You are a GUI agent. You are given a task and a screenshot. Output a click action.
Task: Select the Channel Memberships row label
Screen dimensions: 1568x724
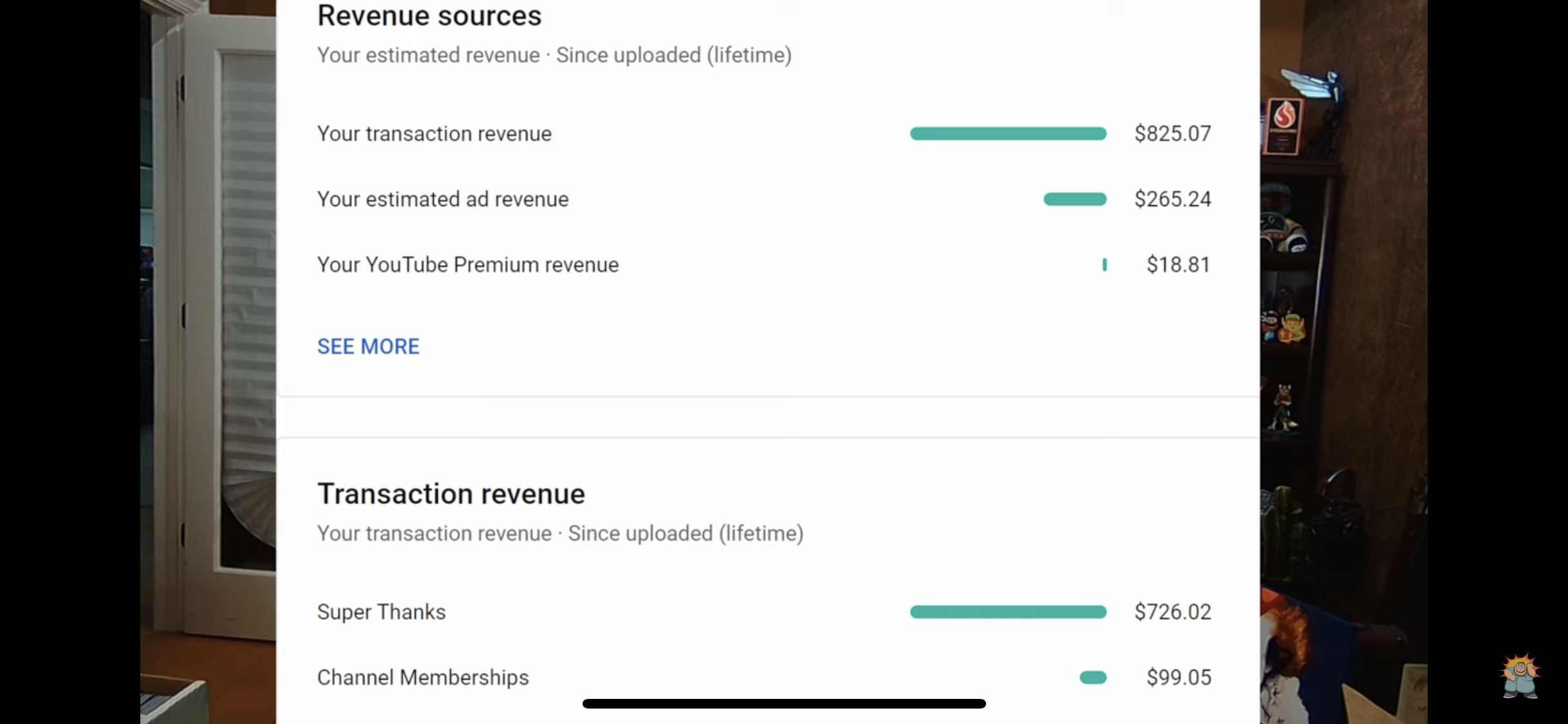(423, 677)
